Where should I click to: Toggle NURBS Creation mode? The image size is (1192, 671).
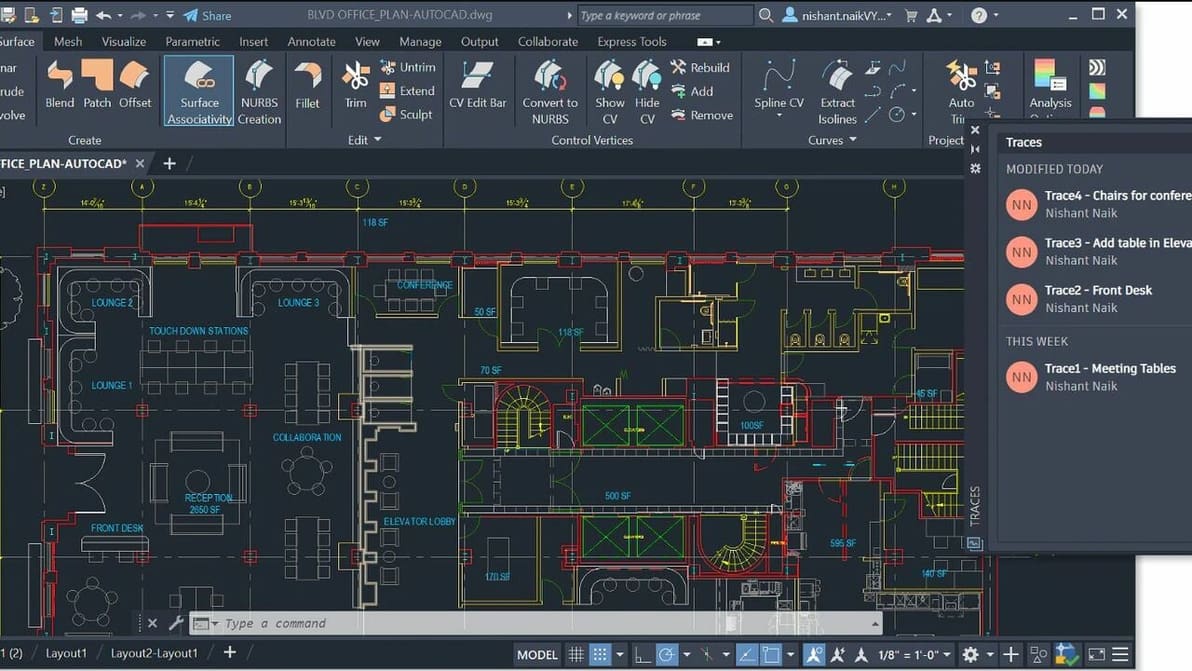(x=259, y=90)
